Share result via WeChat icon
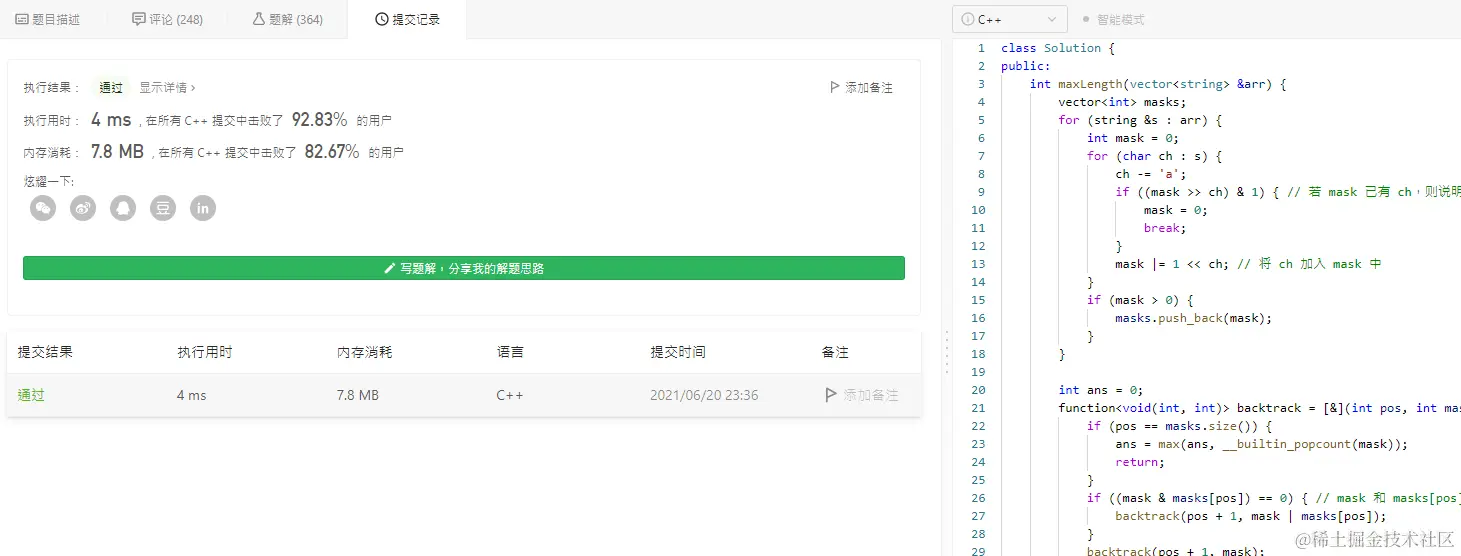1461x556 pixels. point(43,208)
